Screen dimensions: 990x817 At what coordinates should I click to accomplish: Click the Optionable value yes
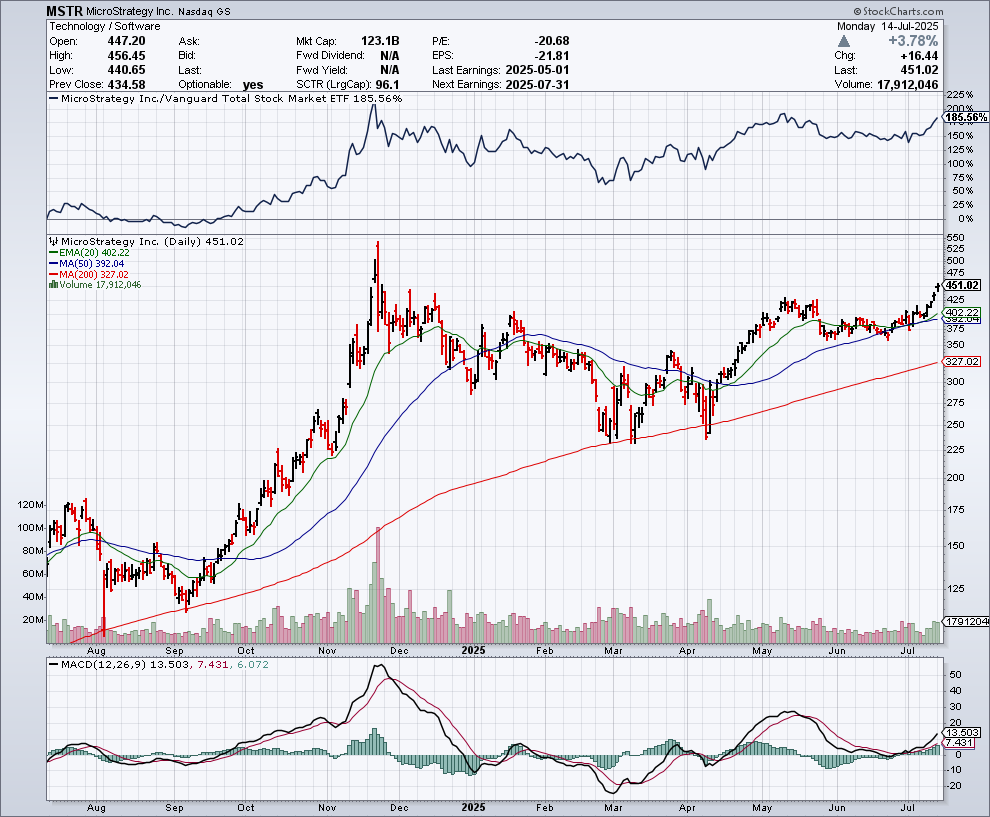tap(253, 85)
